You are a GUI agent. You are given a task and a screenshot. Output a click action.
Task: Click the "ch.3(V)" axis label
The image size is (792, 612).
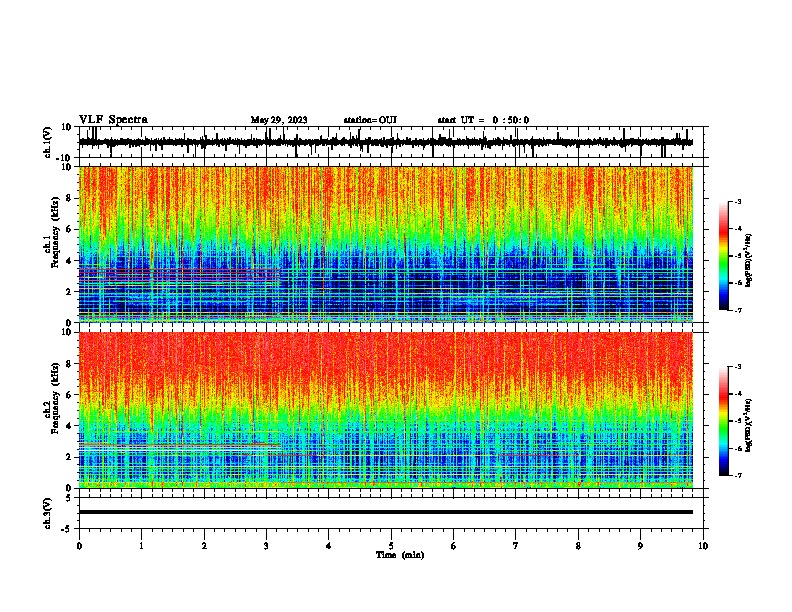click(48, 513)
